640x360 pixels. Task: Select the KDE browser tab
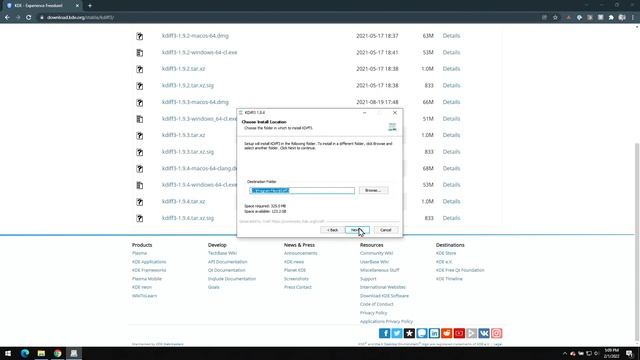pyautogui.click(x=43, y=6)
